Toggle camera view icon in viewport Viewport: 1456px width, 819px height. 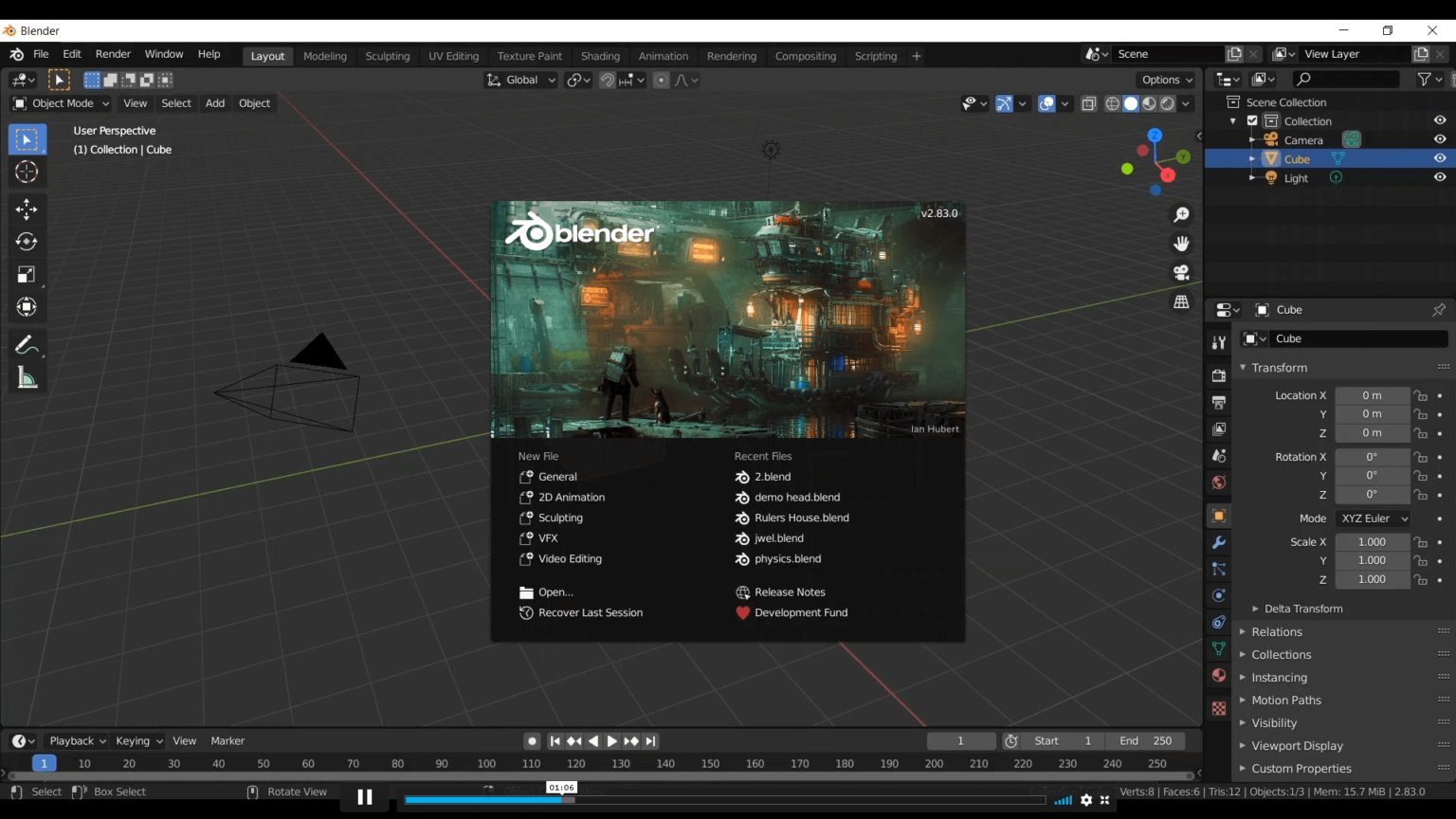click(x=1181, y=273)
